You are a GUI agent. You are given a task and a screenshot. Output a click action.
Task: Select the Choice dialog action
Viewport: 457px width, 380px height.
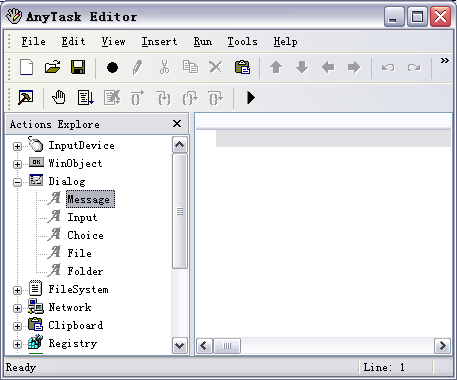[85, 235]
